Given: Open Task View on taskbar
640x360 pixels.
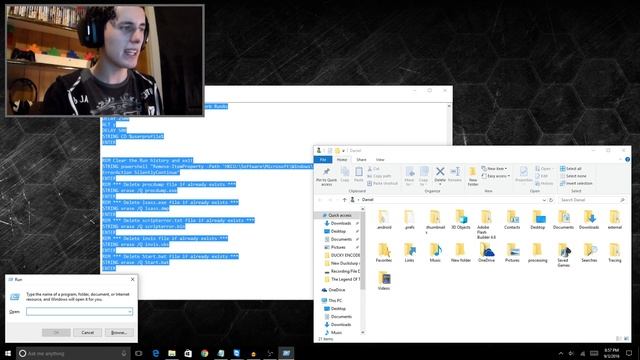Looking at the screenshot, I should tap(139, 353).
